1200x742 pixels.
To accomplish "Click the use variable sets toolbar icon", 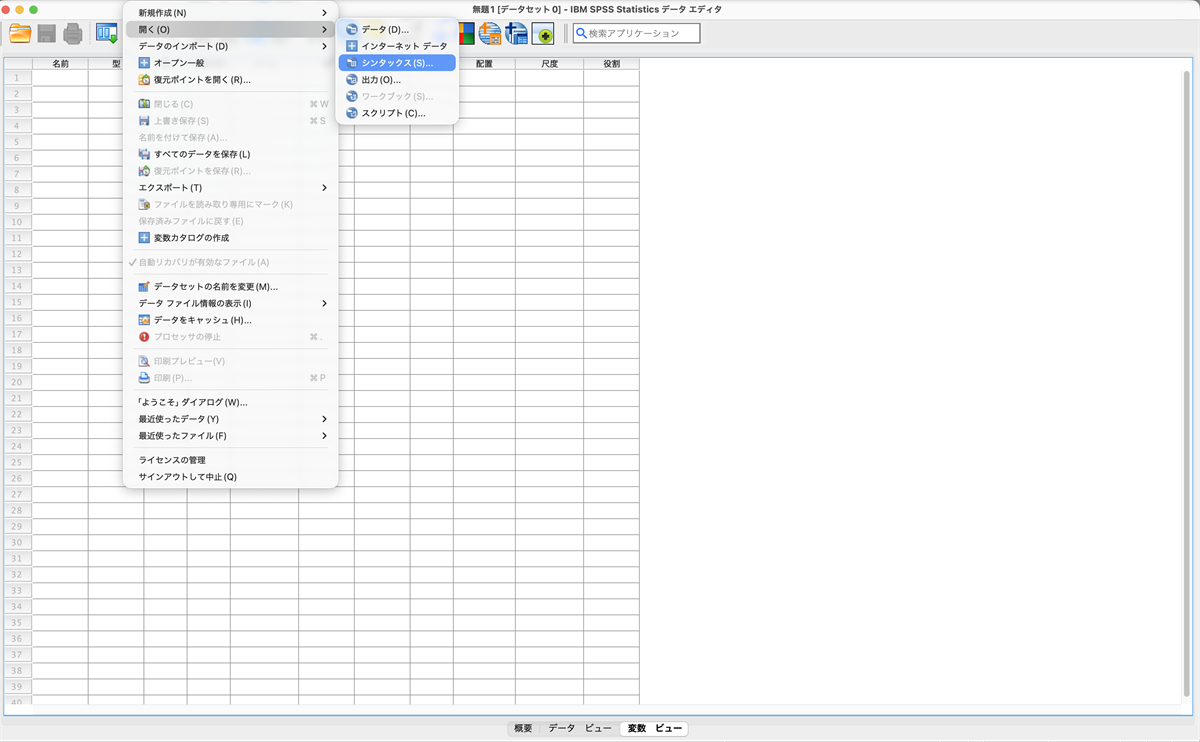I will (x=490, y=34).
